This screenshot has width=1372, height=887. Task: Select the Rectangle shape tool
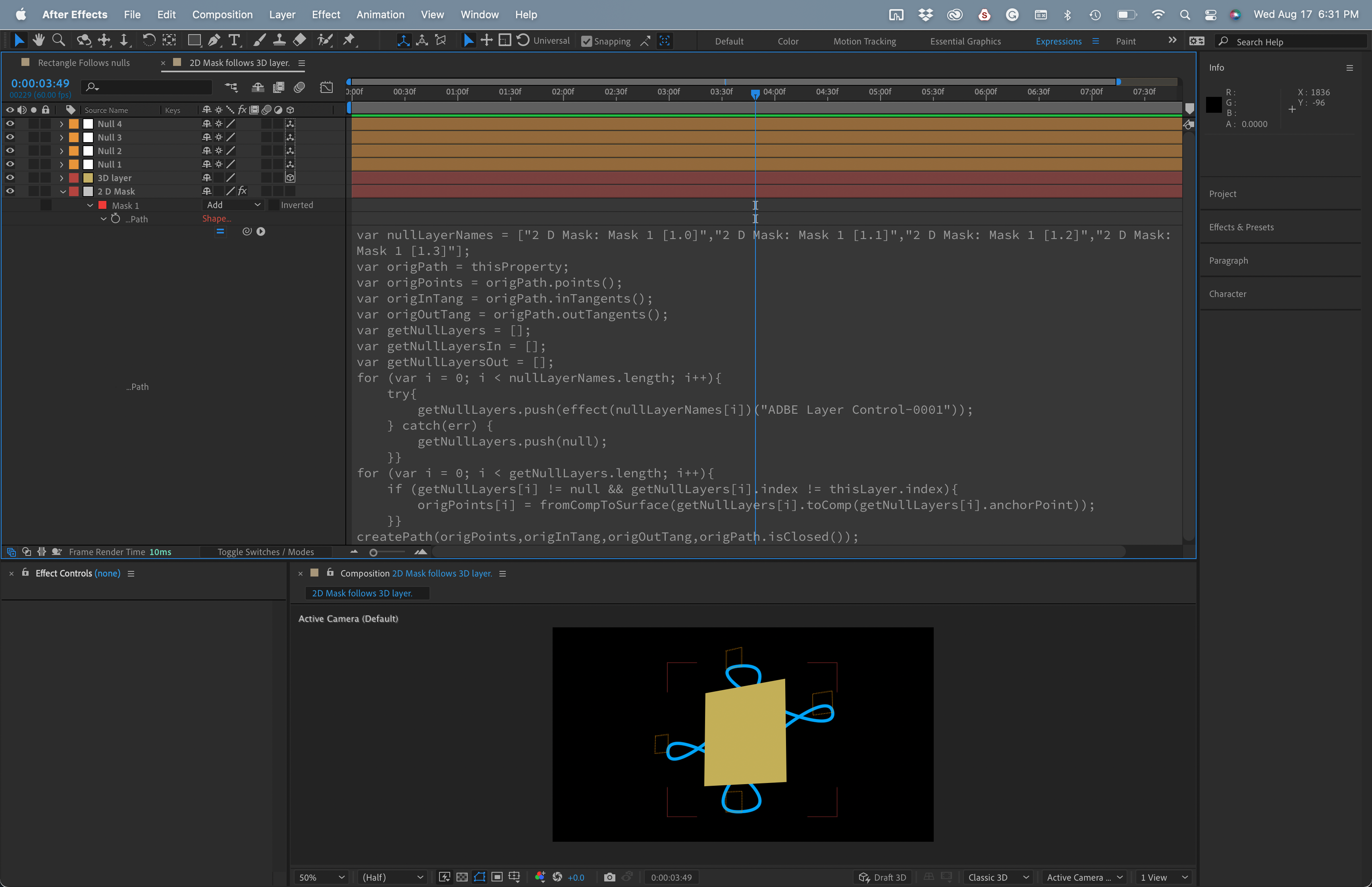194,40
